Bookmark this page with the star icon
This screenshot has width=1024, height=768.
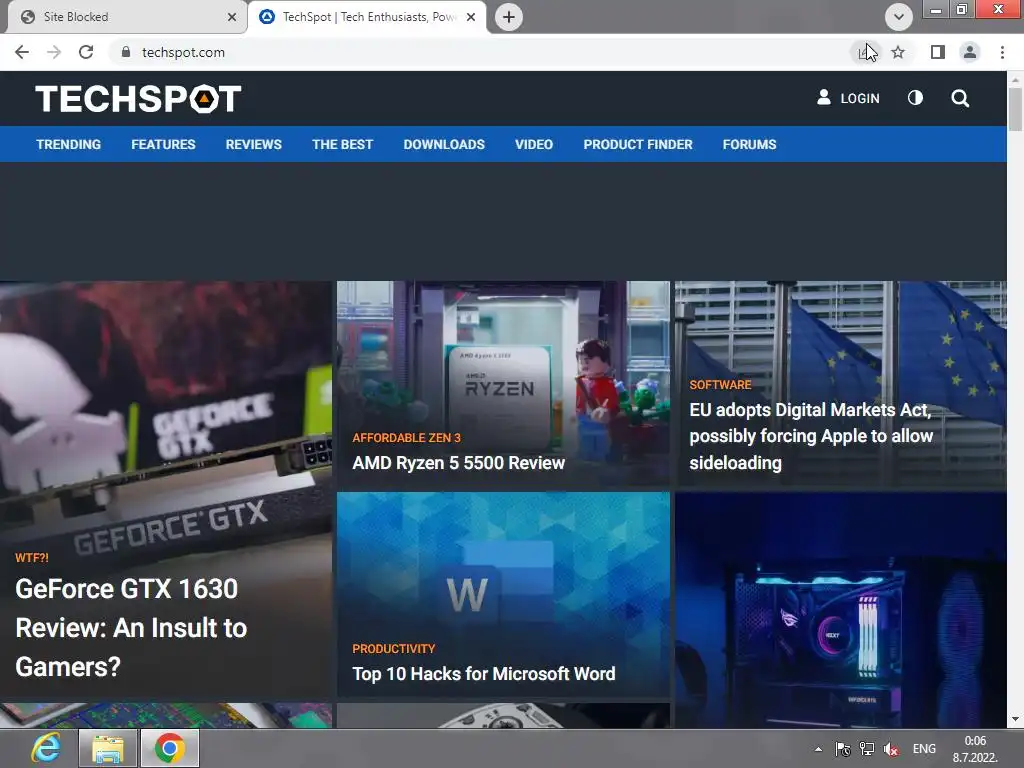click(x=898, y=52)
